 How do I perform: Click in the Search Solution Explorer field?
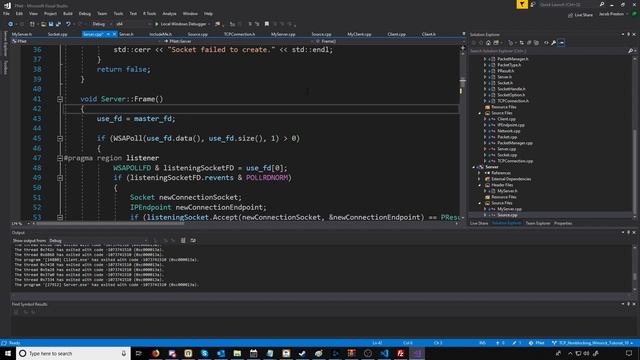point(547,51)
